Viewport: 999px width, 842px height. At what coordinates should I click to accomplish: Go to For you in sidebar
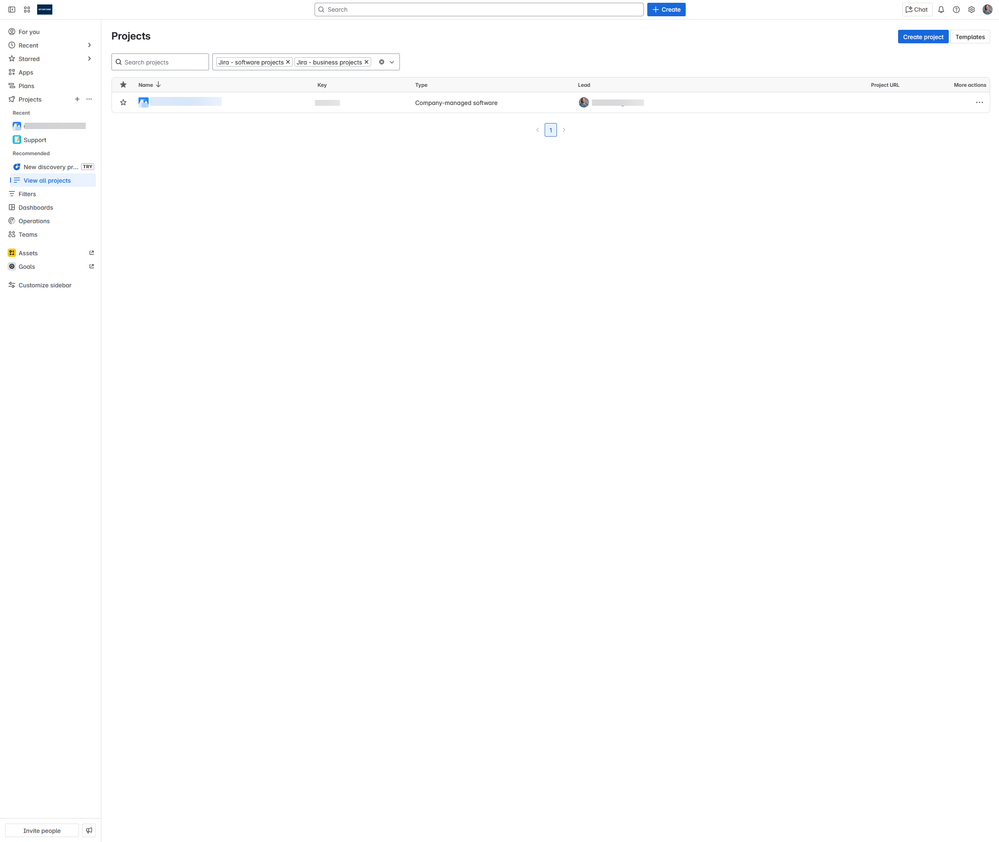coord(51,32)
